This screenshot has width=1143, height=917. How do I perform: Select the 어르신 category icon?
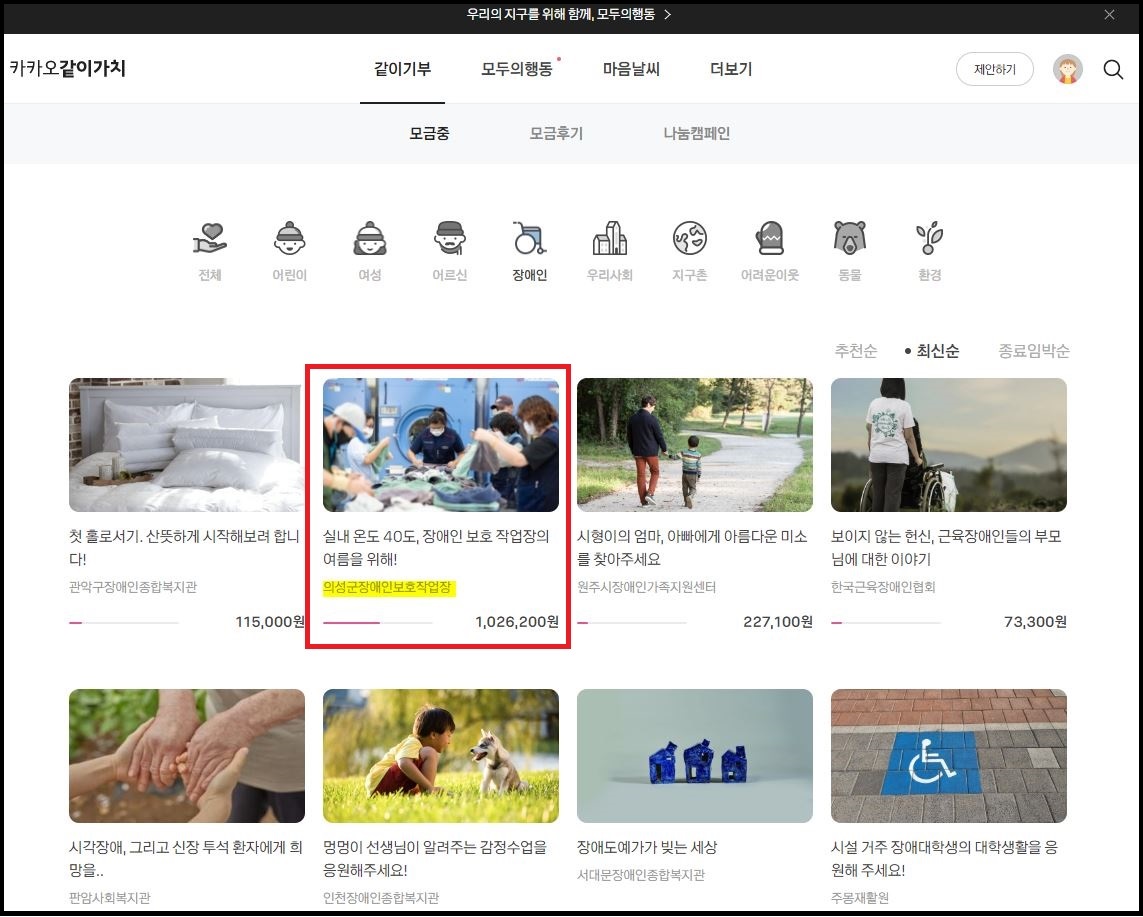coord(450,238)
